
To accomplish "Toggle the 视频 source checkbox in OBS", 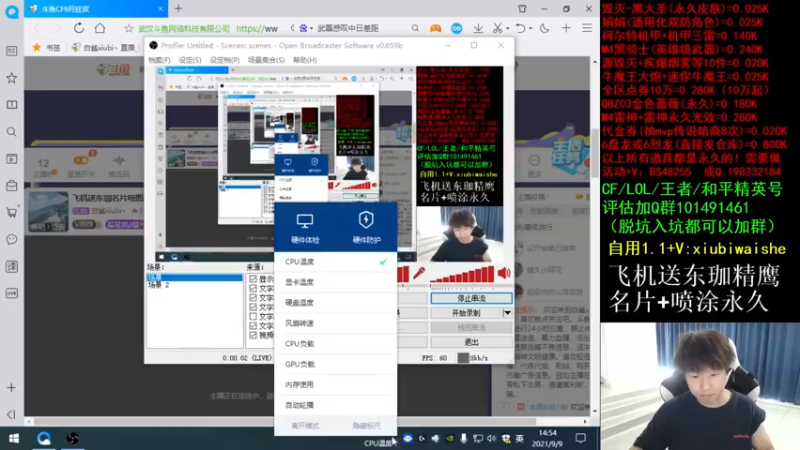I will [x=253, y=335].
